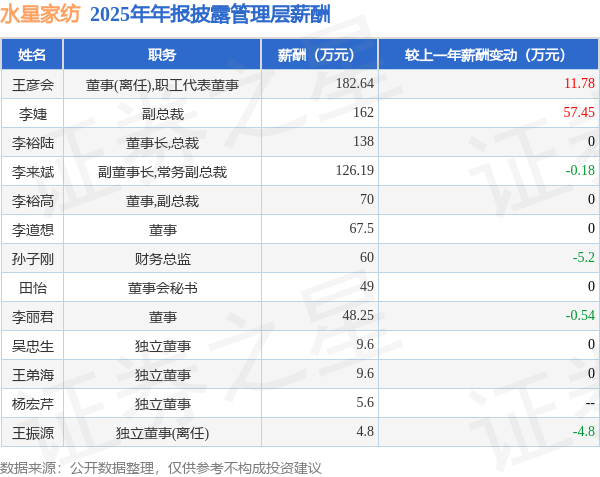Click 吴忠生's salary value 9.6
600x477 pixels.
click(x=365, y=344)
